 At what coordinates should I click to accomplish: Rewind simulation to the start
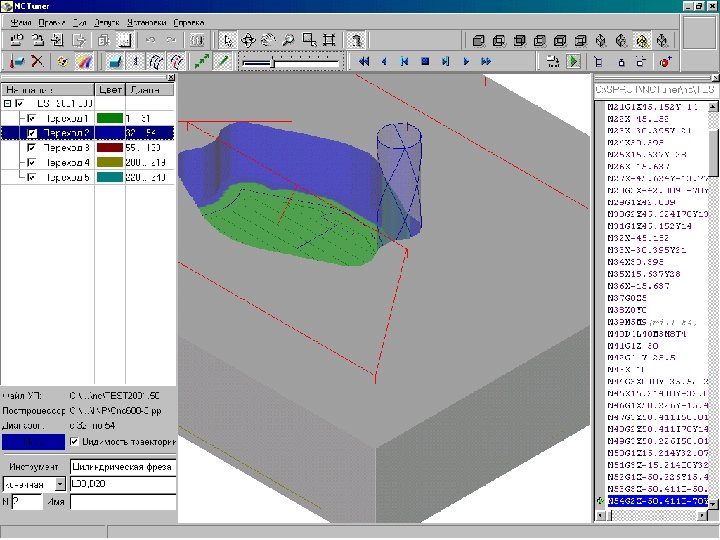pyautogui.click(x=364, y=62)
